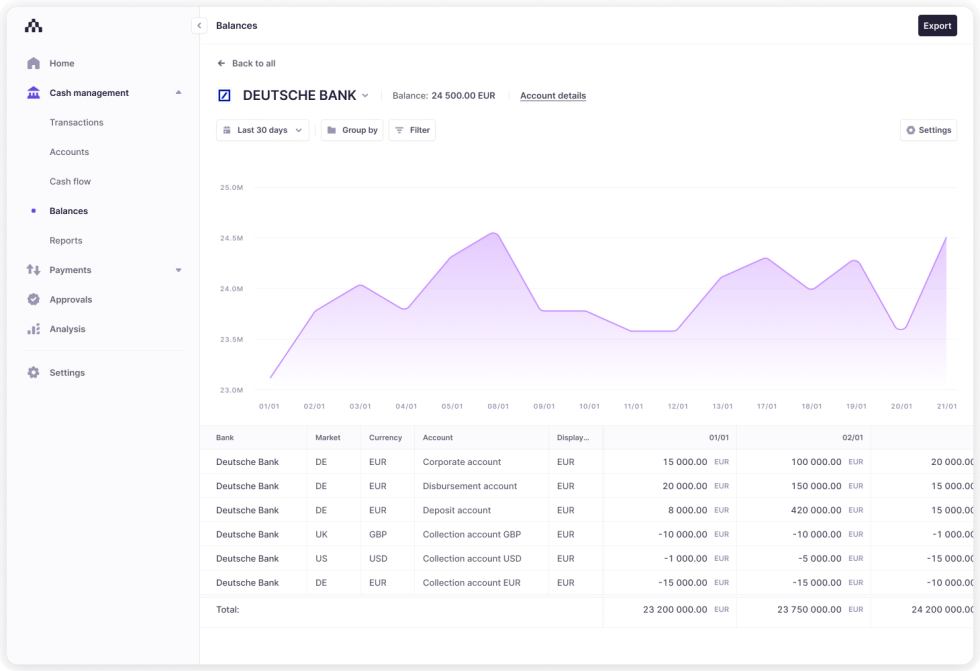Click the Back to all link
The height and width of the screenshot is (671, 980).
pos(246,63)
